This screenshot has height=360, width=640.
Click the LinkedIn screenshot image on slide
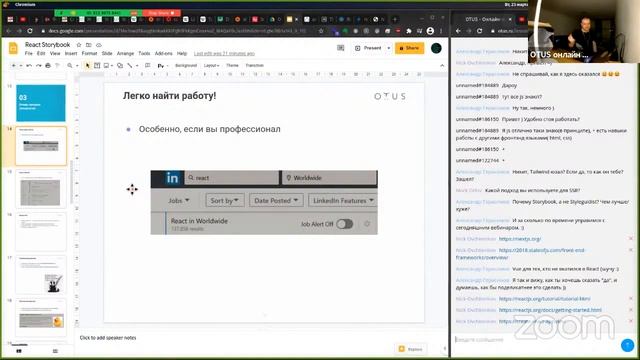click(264, 202)
